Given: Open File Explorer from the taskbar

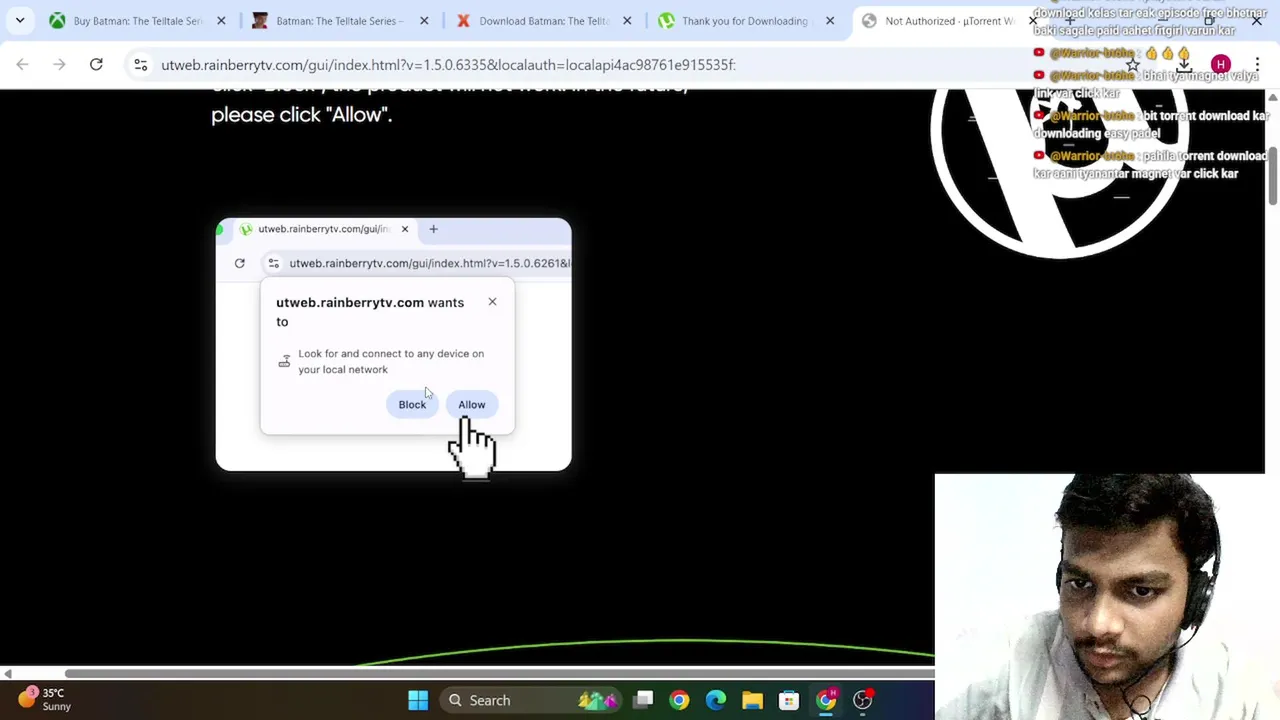Looking at the screenshot, I should tap(752, 700).
